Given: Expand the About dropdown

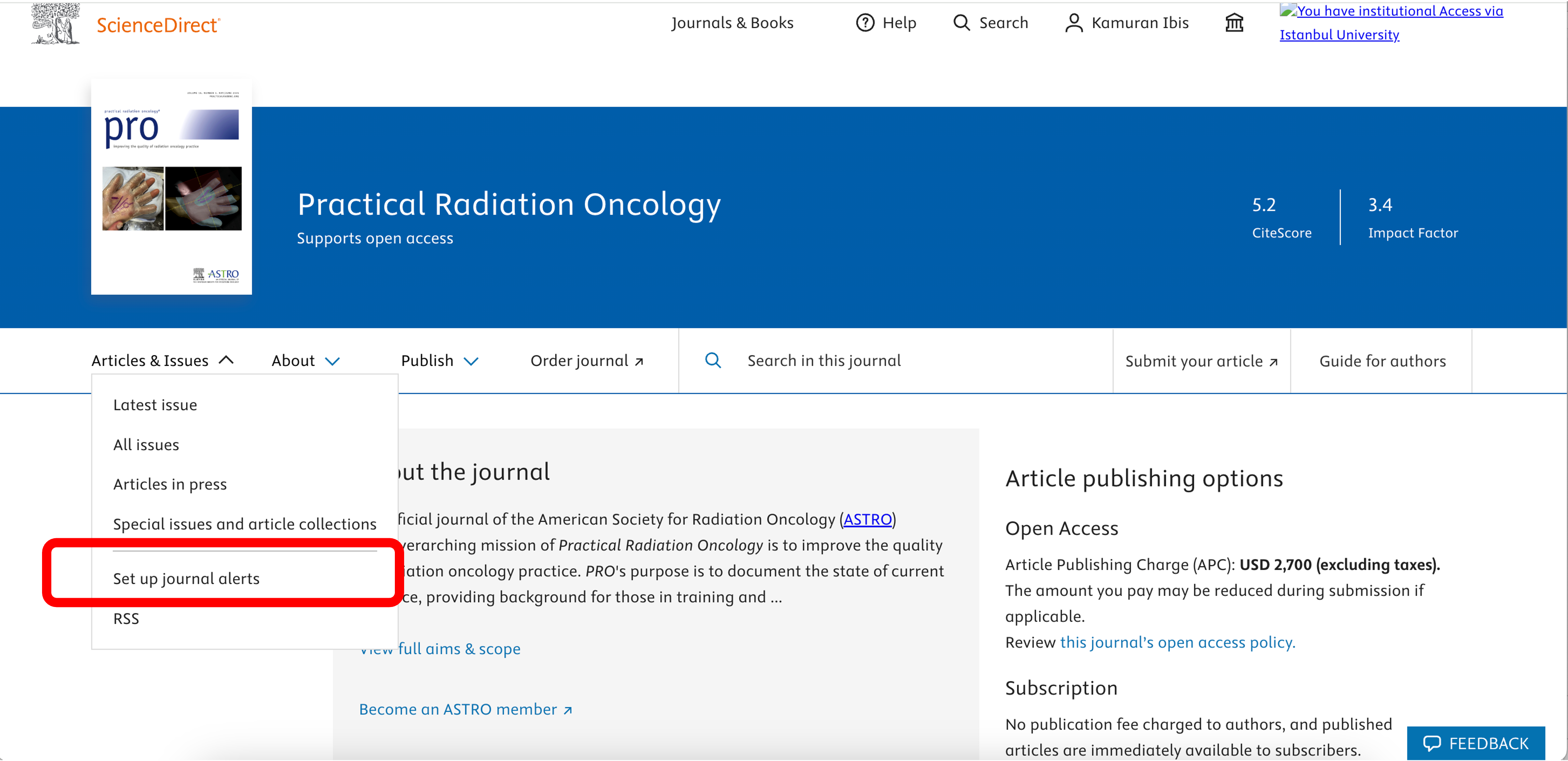Looking at the screenshot, I should tap(305, 360).
